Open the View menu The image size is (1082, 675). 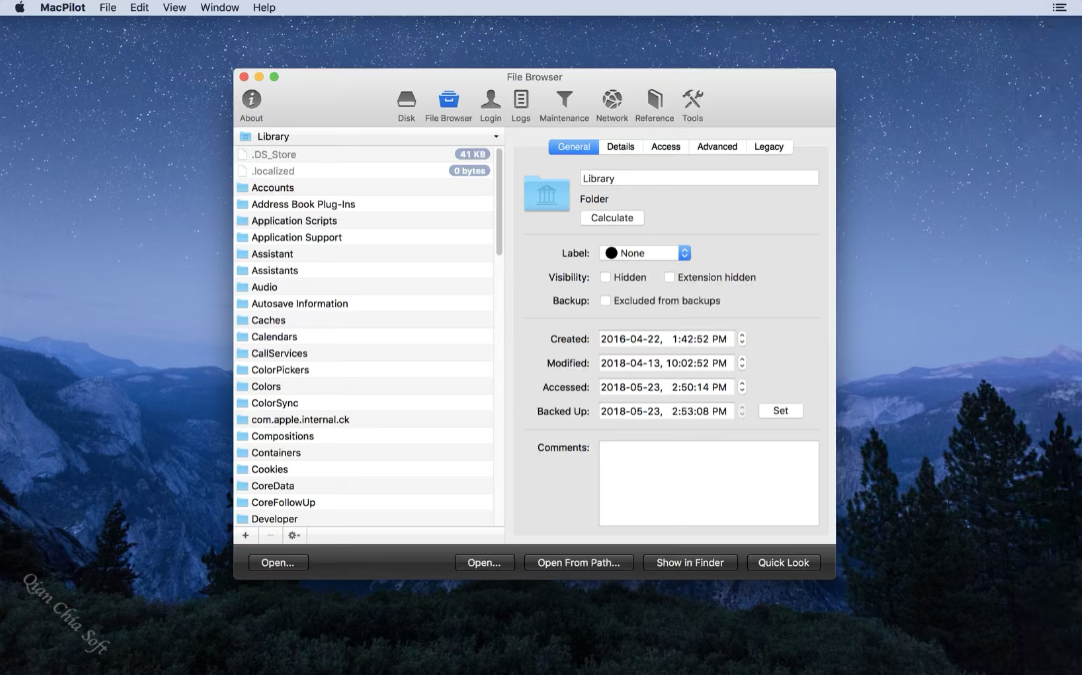[174, 8]
